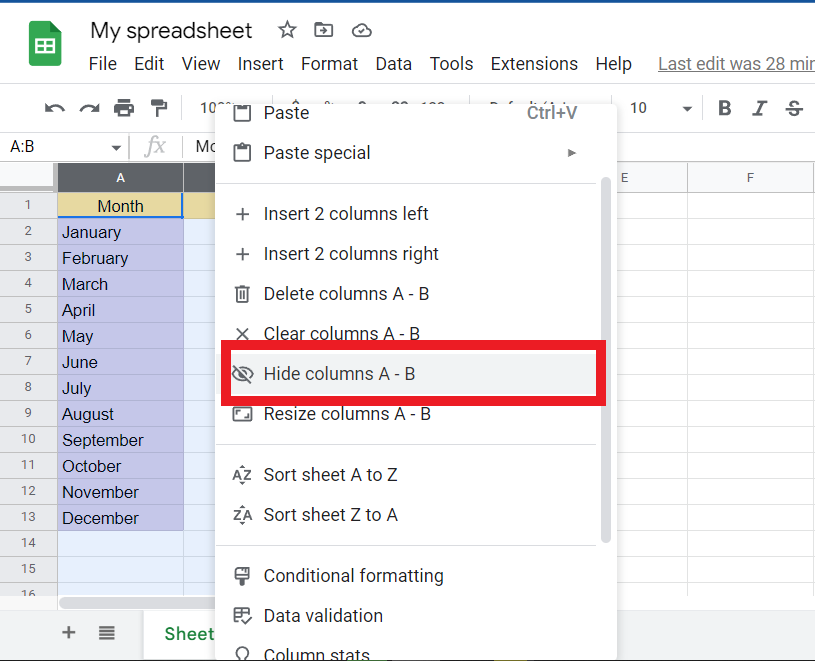Redo the last action
The width and height of the screenshot is (815, 661).
coord(88,109)
